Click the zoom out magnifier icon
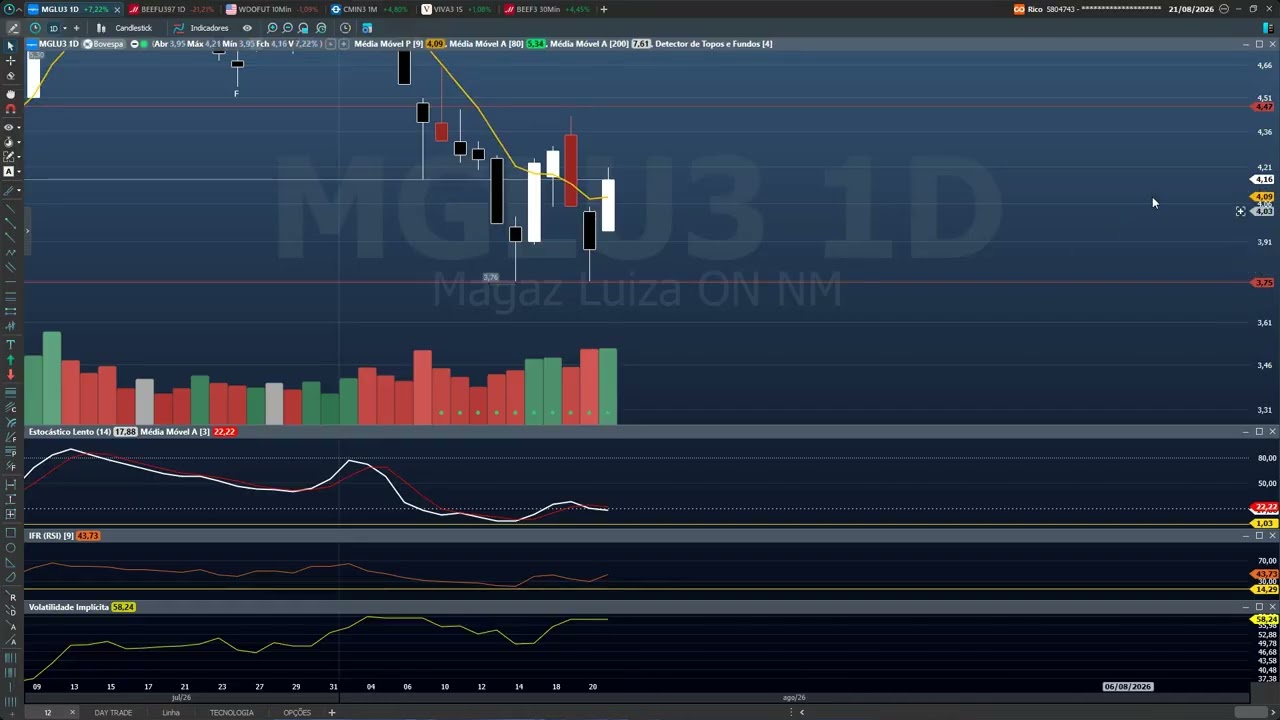This screenshot has width=1280, height=720. click(x=288, y=28)
